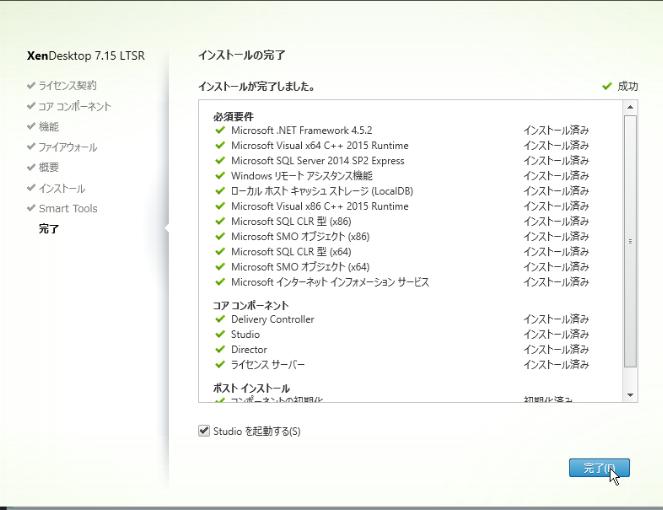Select the インストール step in sidebar
663x510 pixels.
point(62,188)
